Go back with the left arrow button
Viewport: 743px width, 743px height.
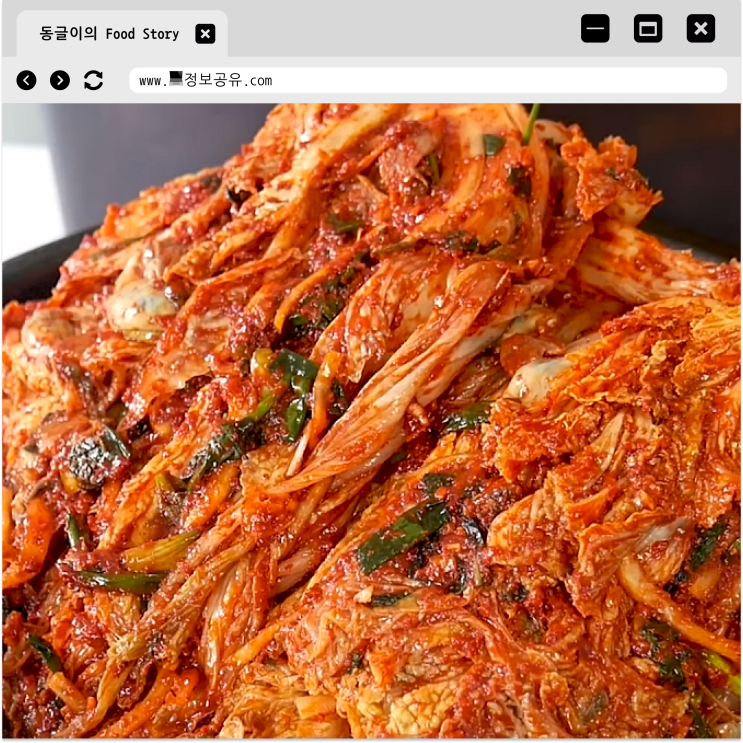[27, 80]
